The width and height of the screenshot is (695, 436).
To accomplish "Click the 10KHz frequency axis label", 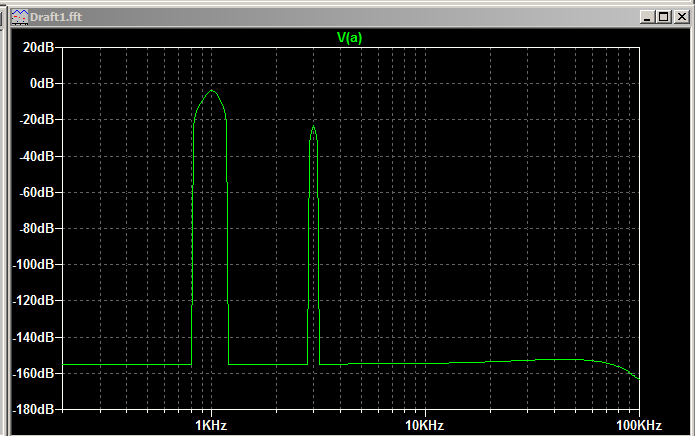I will pyautogui.click(x=425, y=425).
